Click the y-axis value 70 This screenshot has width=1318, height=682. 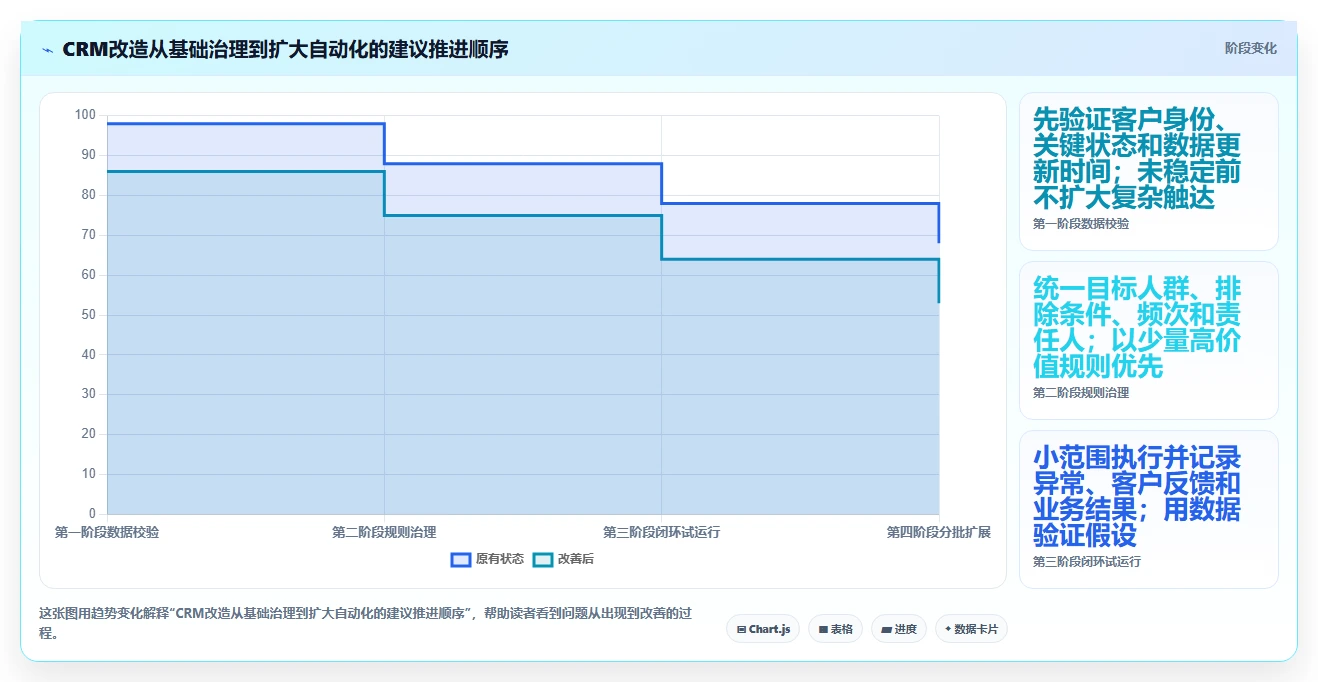pyautogui.click(x=89, y=235)
